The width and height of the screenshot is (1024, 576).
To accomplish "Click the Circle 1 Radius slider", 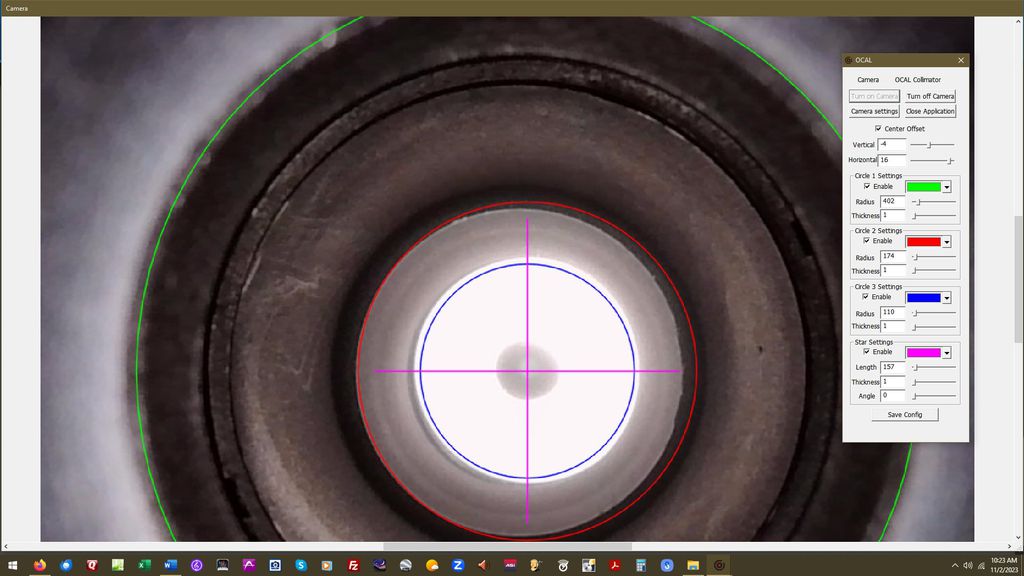I will (934, 202).
